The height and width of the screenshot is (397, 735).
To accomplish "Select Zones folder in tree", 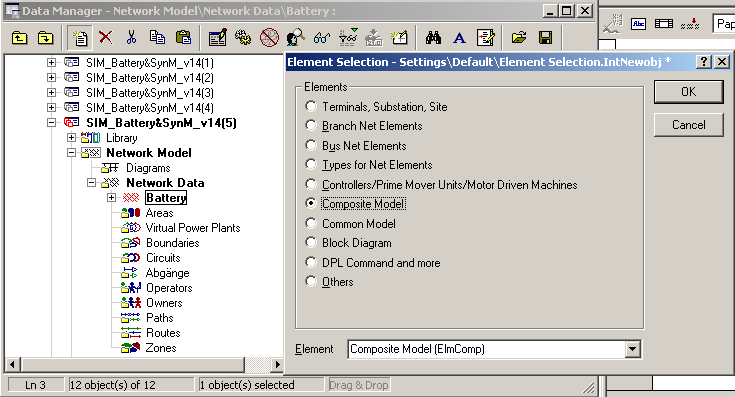I will click(x=161, y=348).
